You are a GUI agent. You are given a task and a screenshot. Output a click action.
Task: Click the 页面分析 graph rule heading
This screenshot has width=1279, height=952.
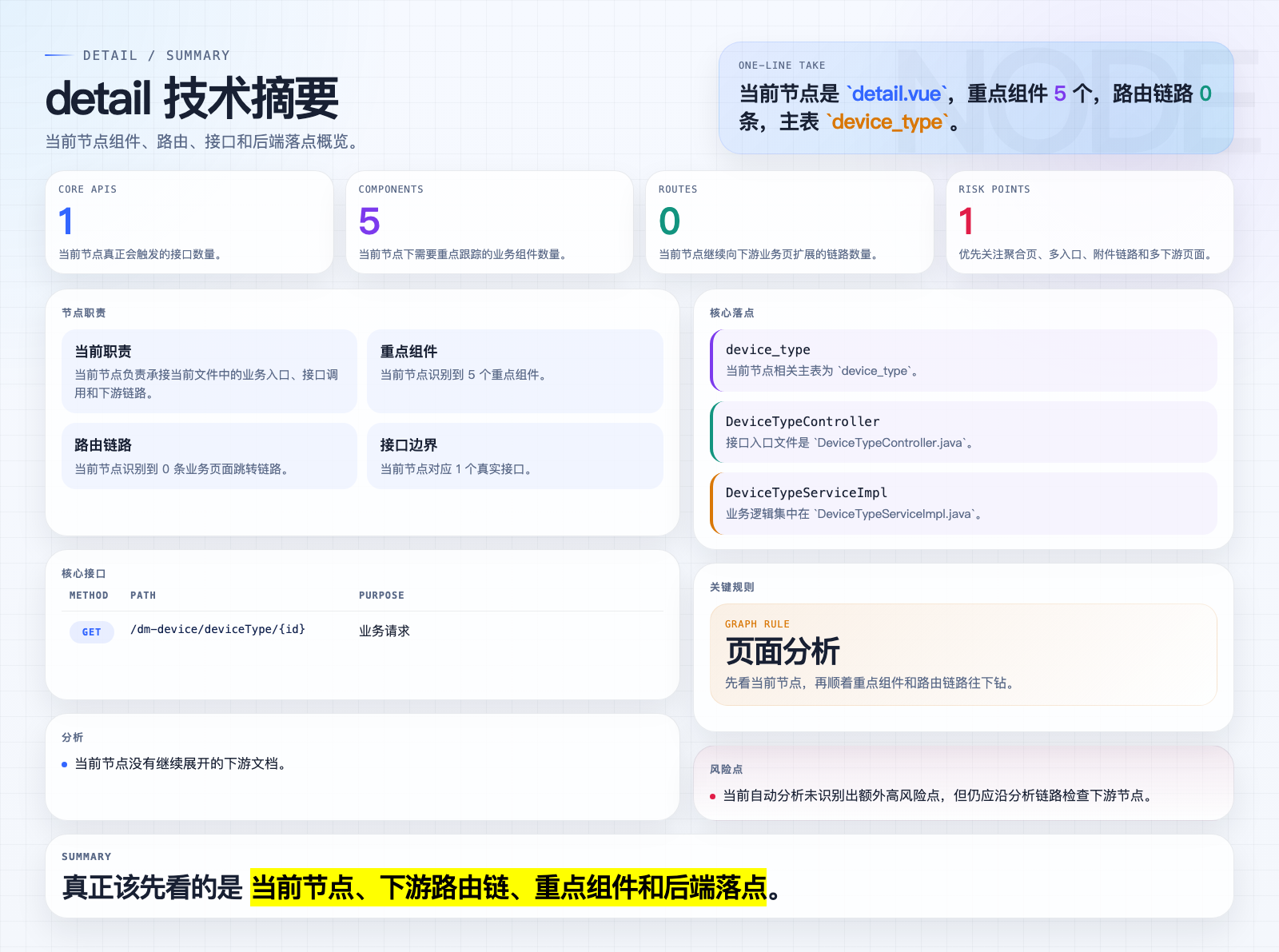tap(783, 651)
